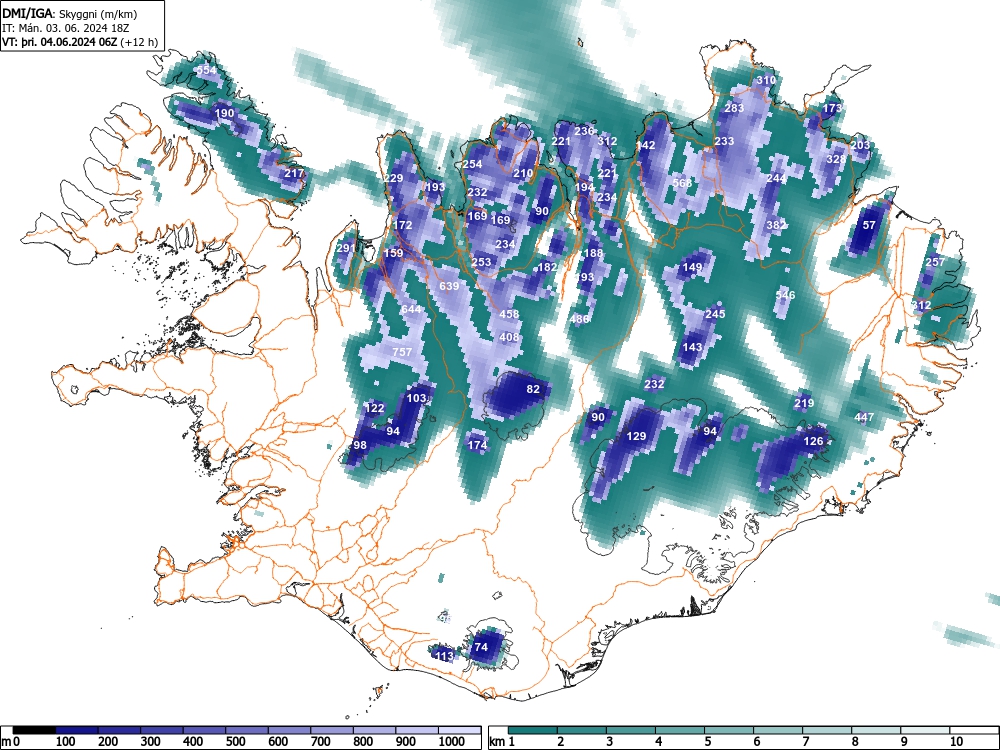Click the visibility value 382 on the map
Image resolution: width=1000 pixels, height=750 pixels.
[776, 225]
